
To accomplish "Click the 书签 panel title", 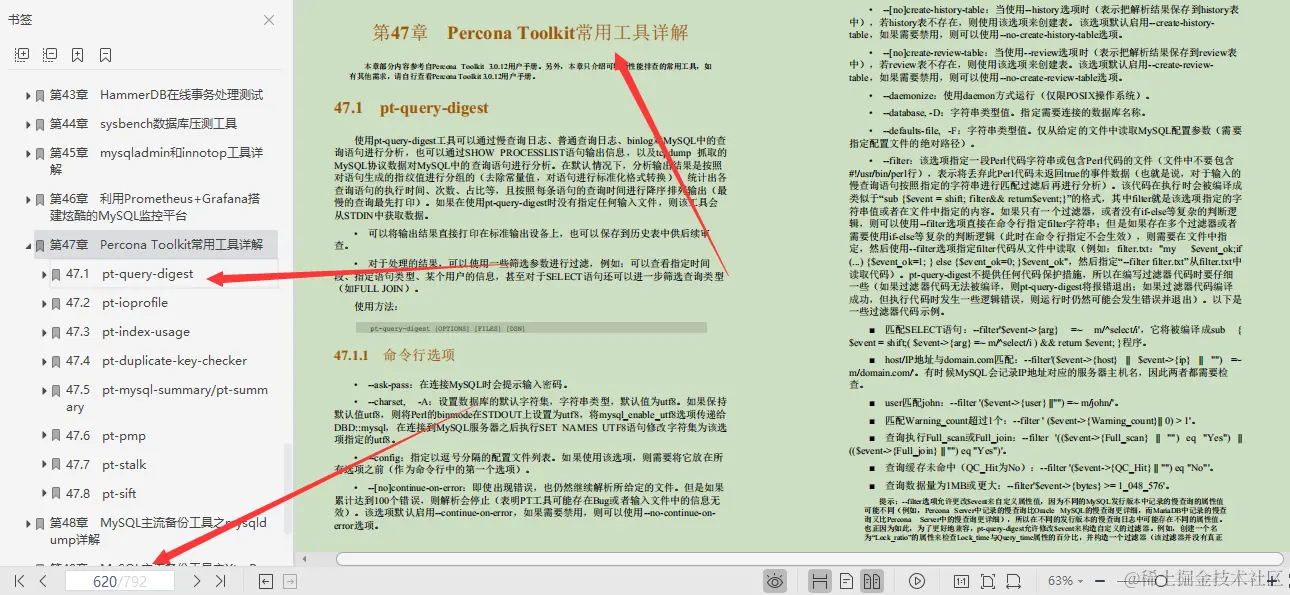I will [20, 20].
